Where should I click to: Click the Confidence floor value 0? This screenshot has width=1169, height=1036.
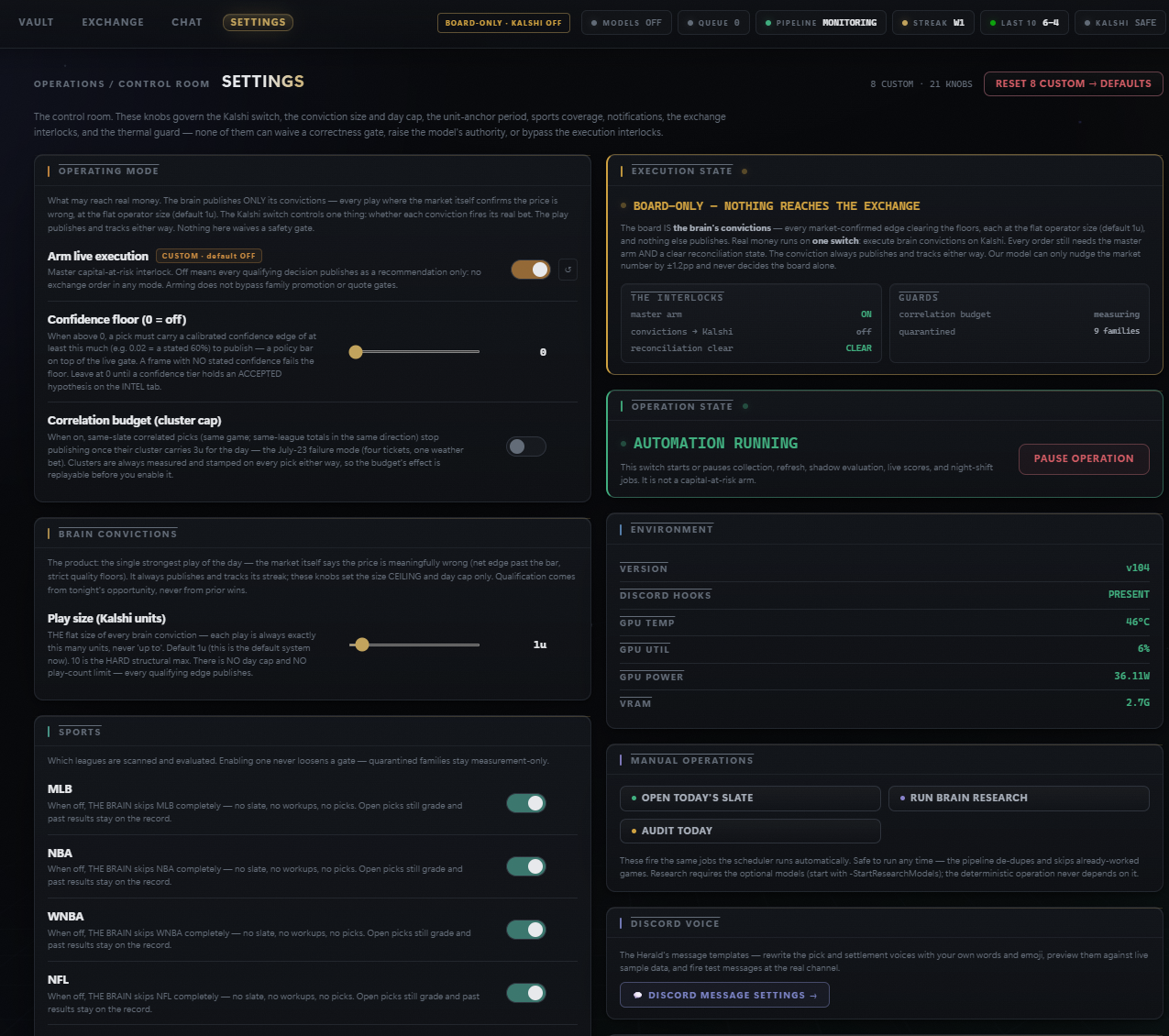click(543, 352)
